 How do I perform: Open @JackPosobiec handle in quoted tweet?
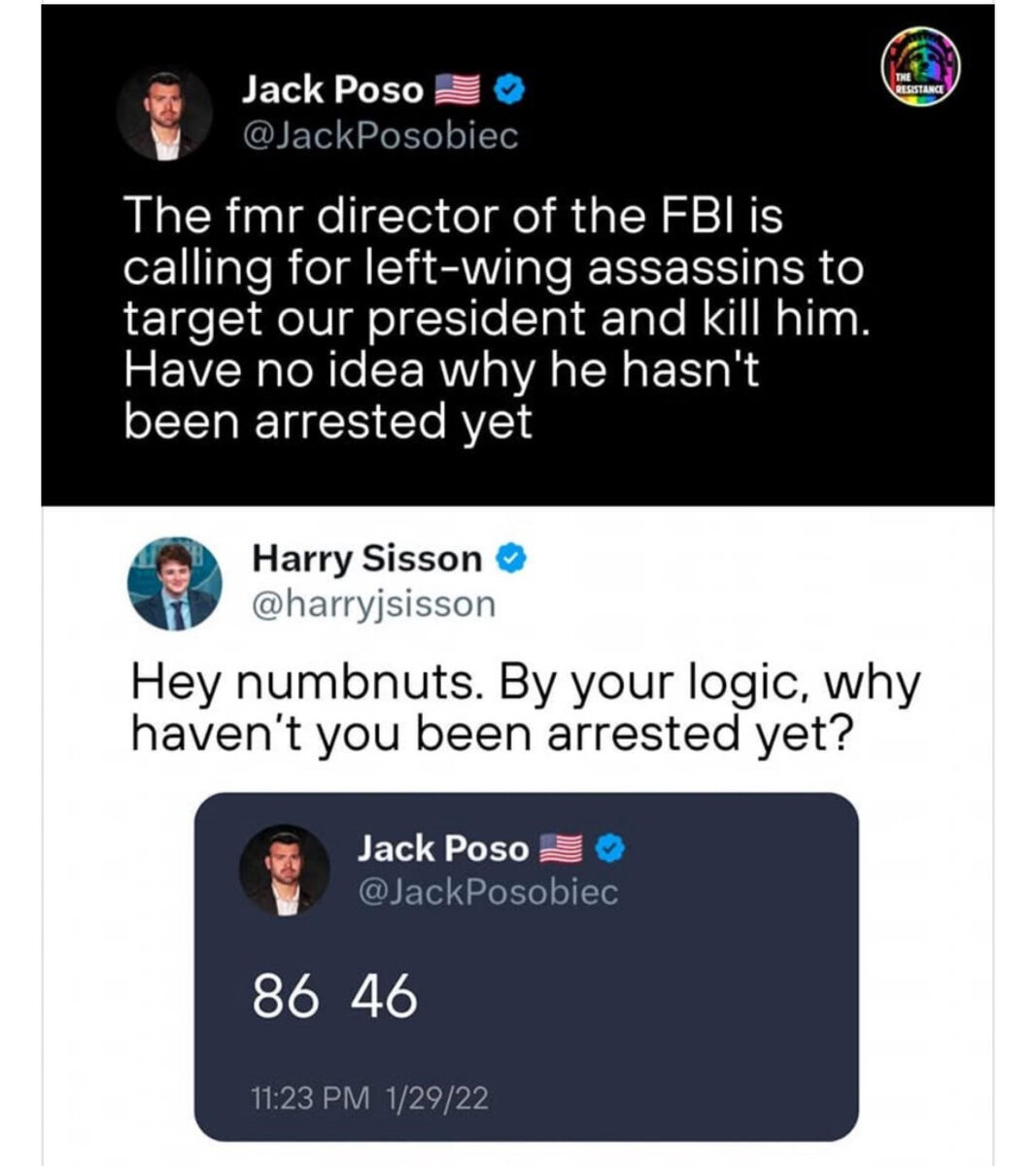coord(488,892)
